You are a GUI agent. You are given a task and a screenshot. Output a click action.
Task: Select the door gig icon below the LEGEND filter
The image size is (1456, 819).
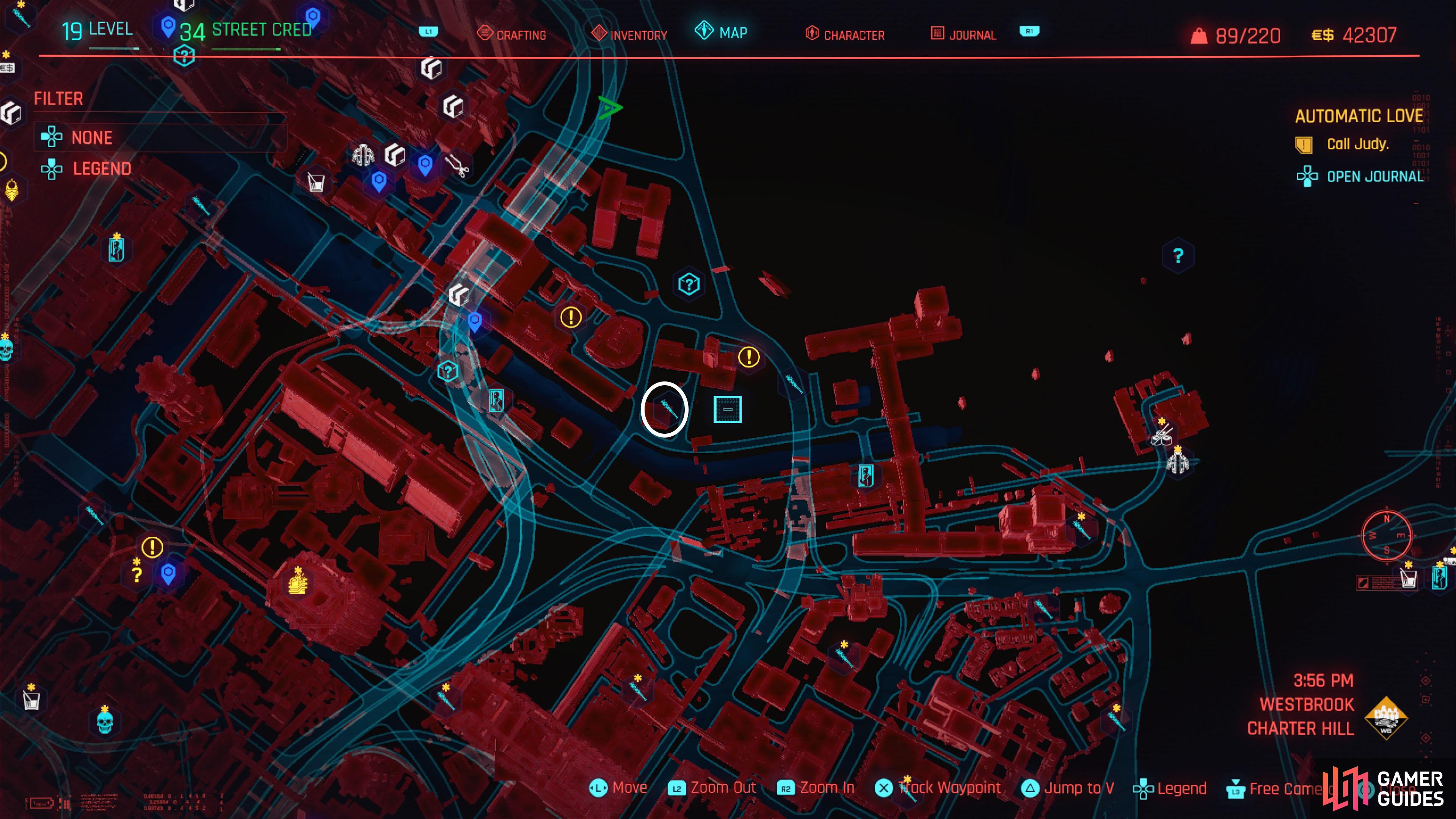click(x=116, y=249)
